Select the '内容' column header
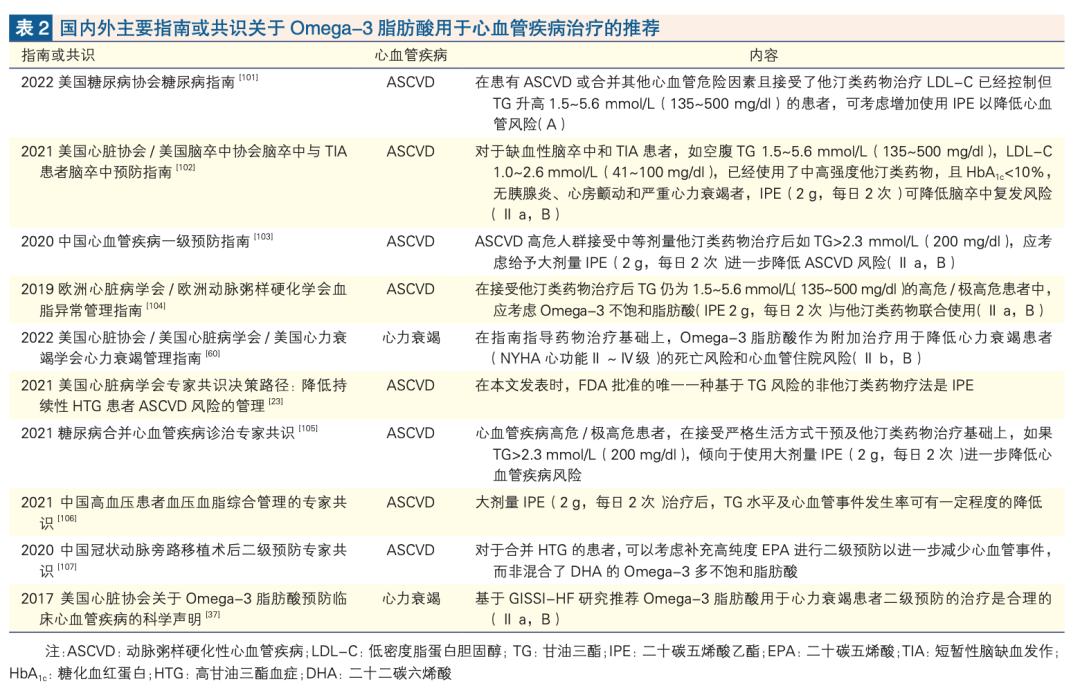Viewport: 1080px width, 695px height. click(763, 55)
